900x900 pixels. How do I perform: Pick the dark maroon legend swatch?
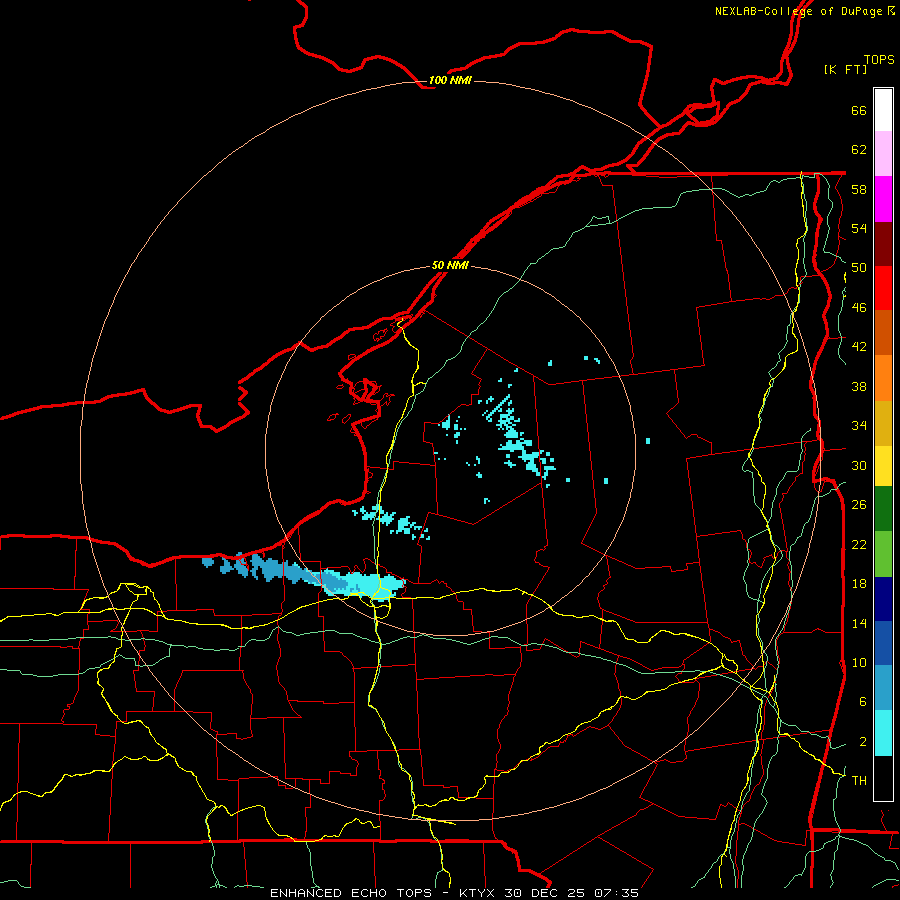(x=883, y=243)
